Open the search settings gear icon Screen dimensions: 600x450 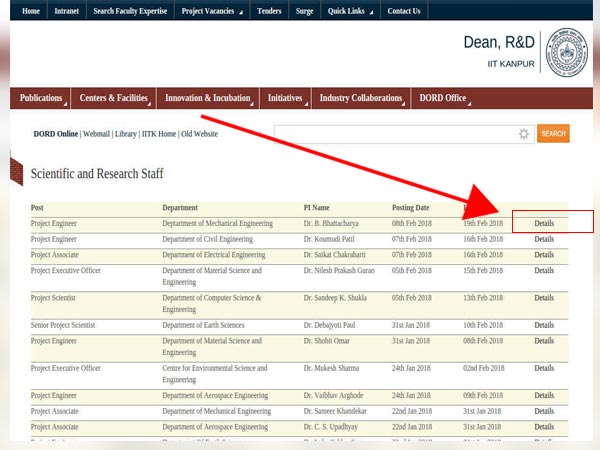click(x=524, y=134)
